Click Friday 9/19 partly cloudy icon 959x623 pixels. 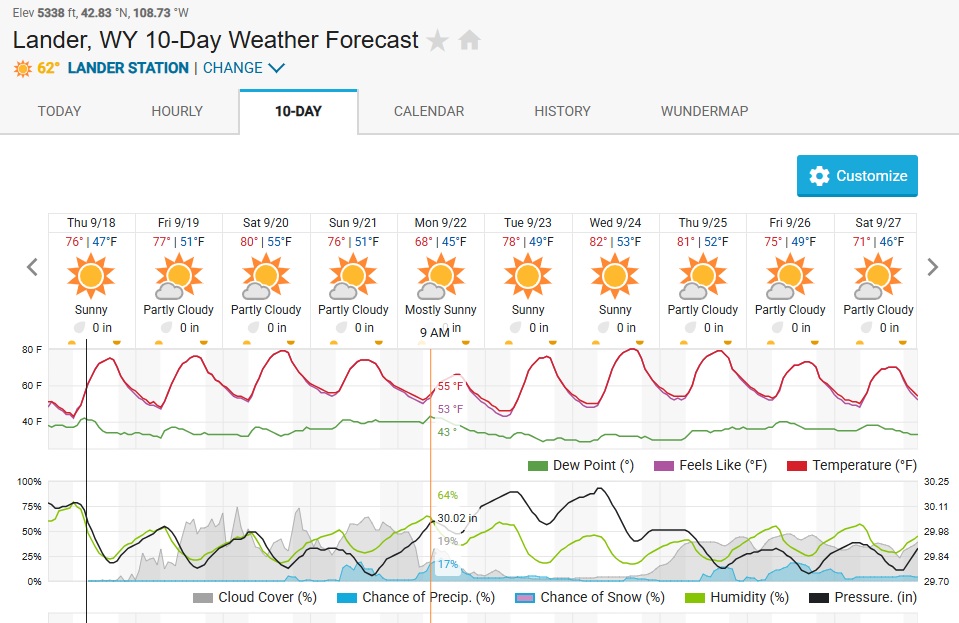(178, 275)
